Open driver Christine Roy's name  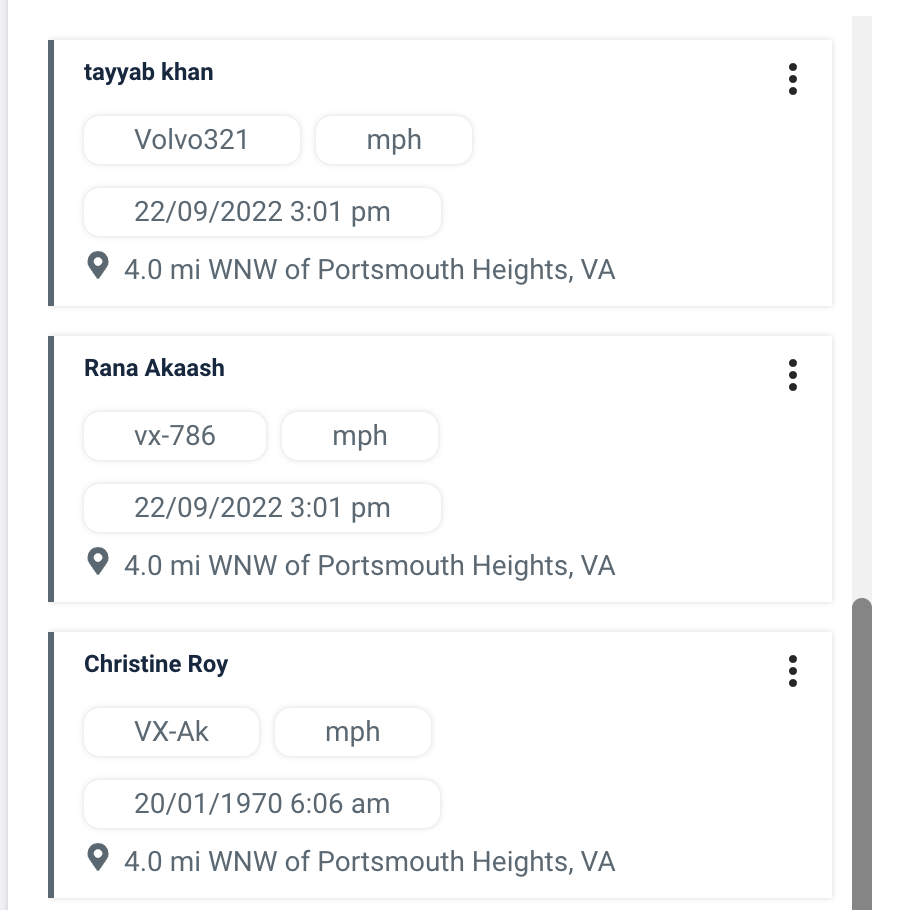click(156, 664)
